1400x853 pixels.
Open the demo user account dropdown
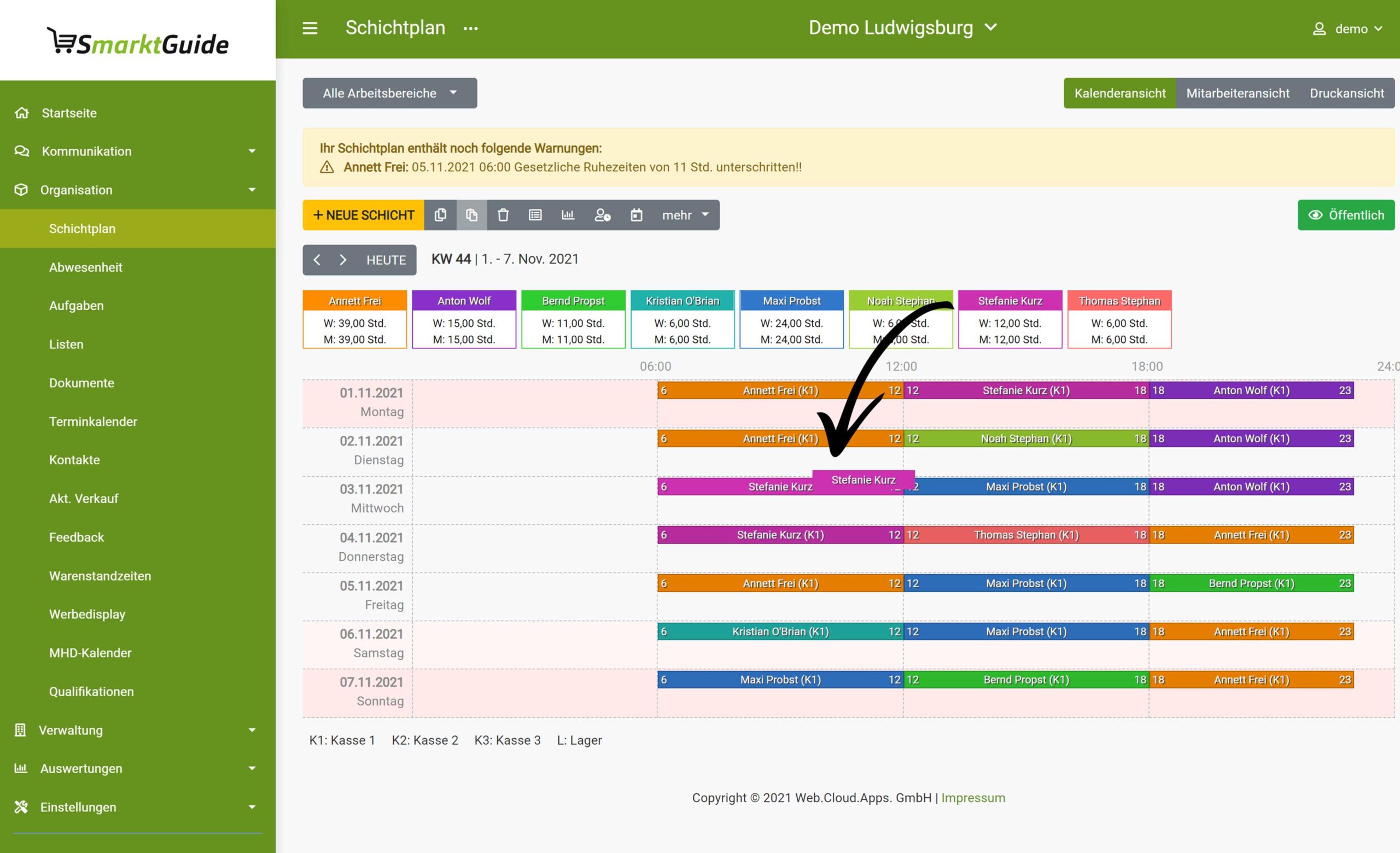1347,29
